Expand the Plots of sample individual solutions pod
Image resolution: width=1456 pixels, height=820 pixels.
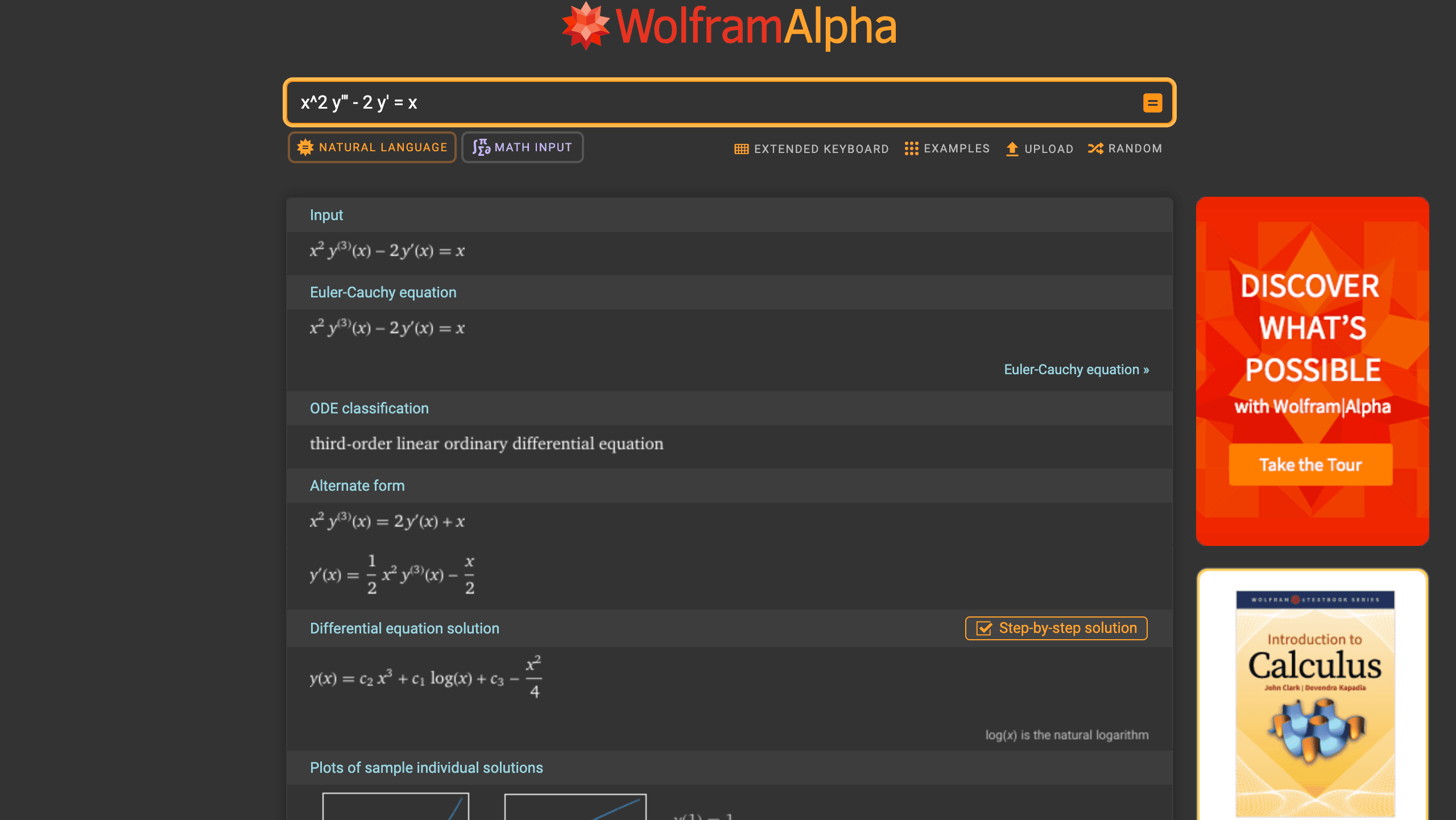(x=426, y=767)
